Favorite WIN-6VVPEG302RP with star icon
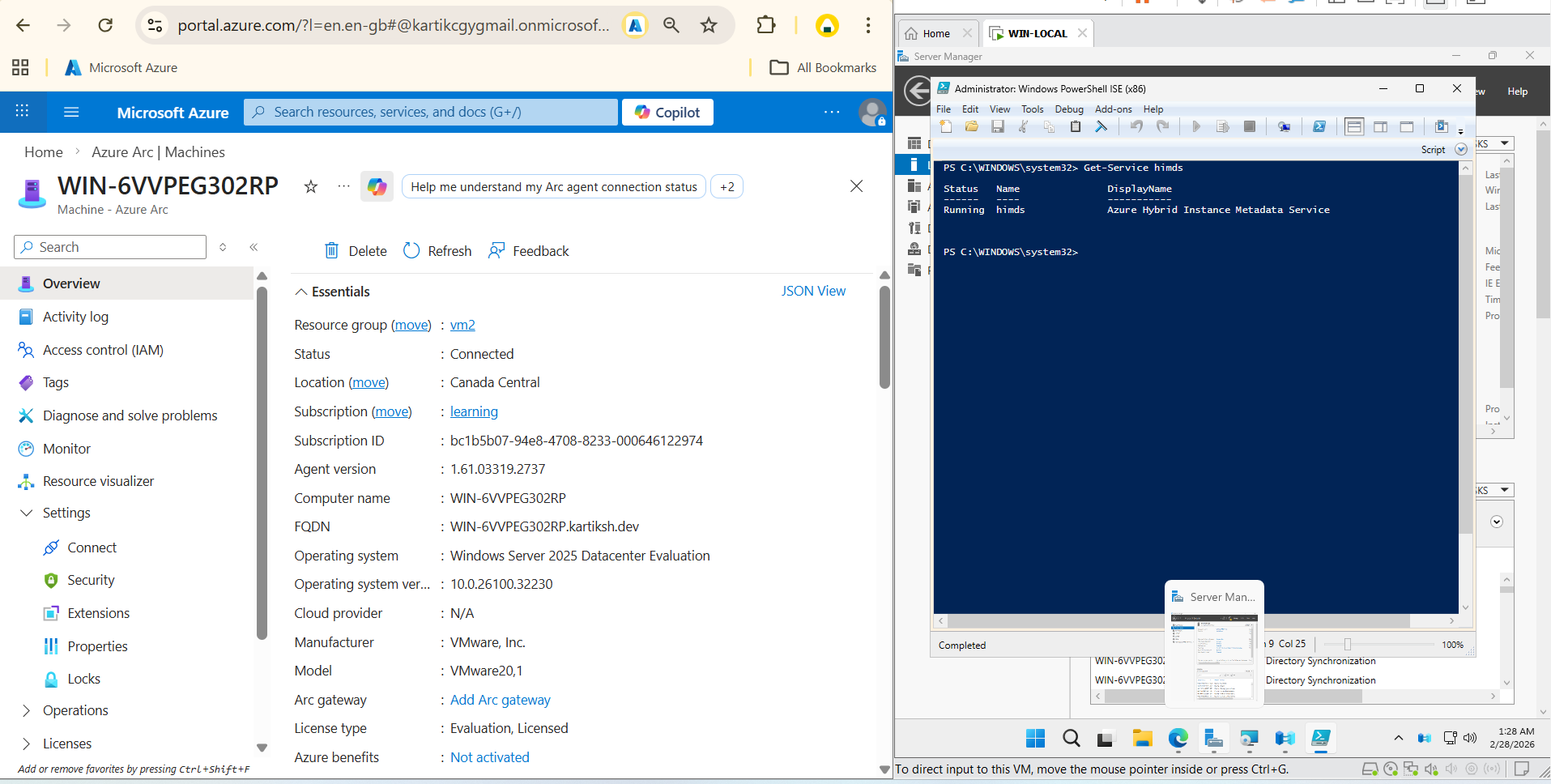The width and height of the screenshot is (1551, 784). [310, 187]
